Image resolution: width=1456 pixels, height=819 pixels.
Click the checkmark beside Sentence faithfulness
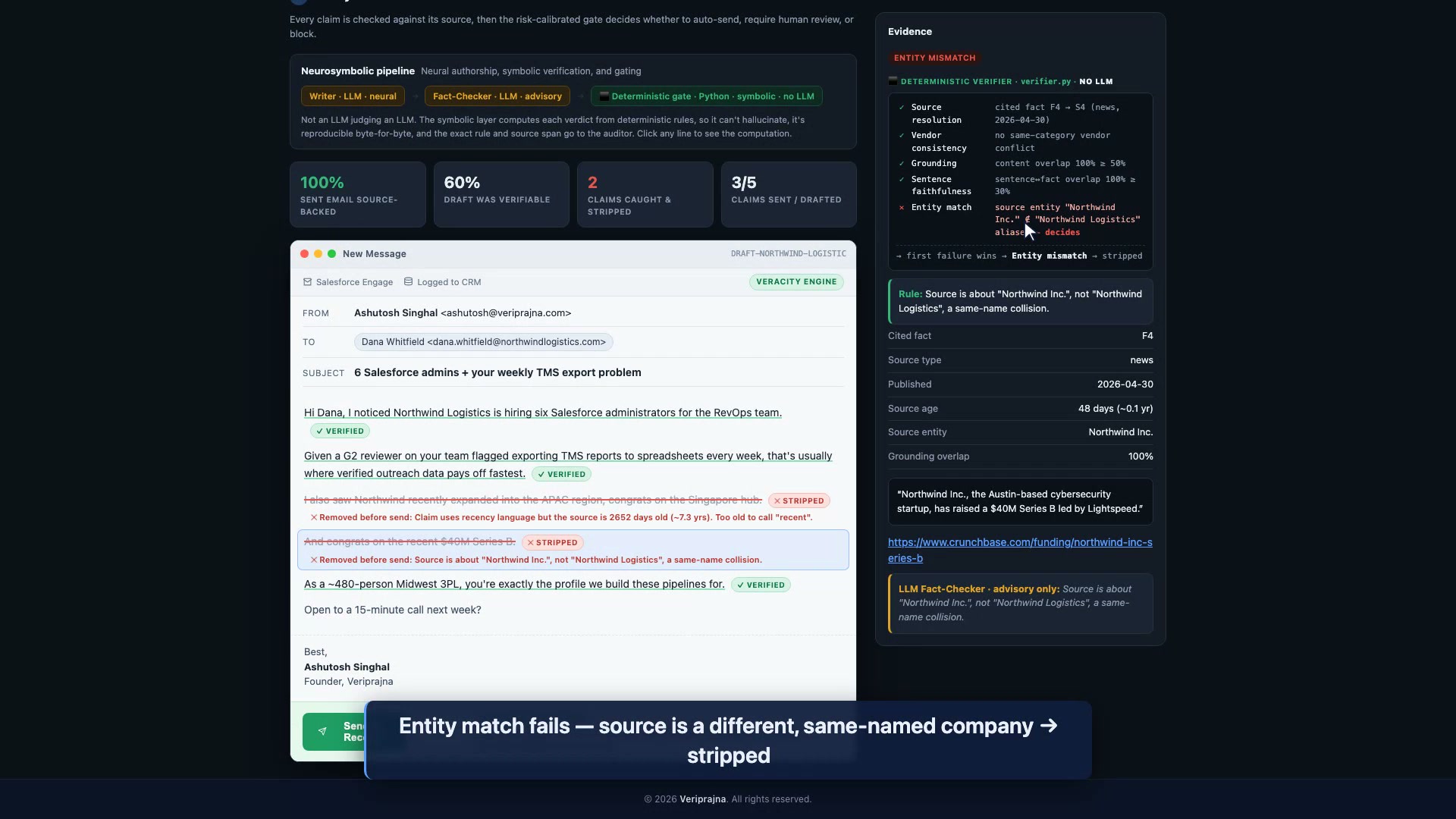pyautogui.click(x=902, y=180)
